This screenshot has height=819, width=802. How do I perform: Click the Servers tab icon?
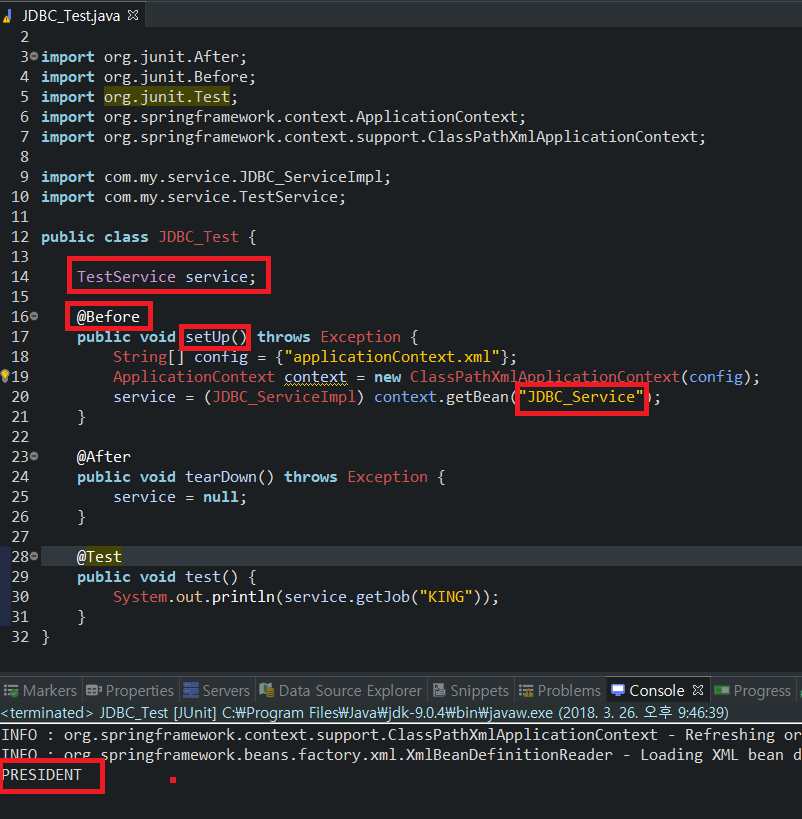(191, 690)
